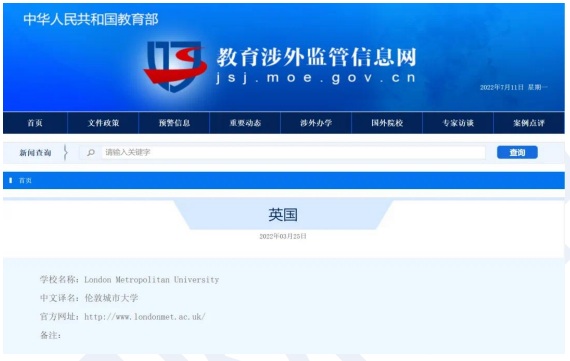
Task: Click the 中文译名 label
Action: [60, 298]
